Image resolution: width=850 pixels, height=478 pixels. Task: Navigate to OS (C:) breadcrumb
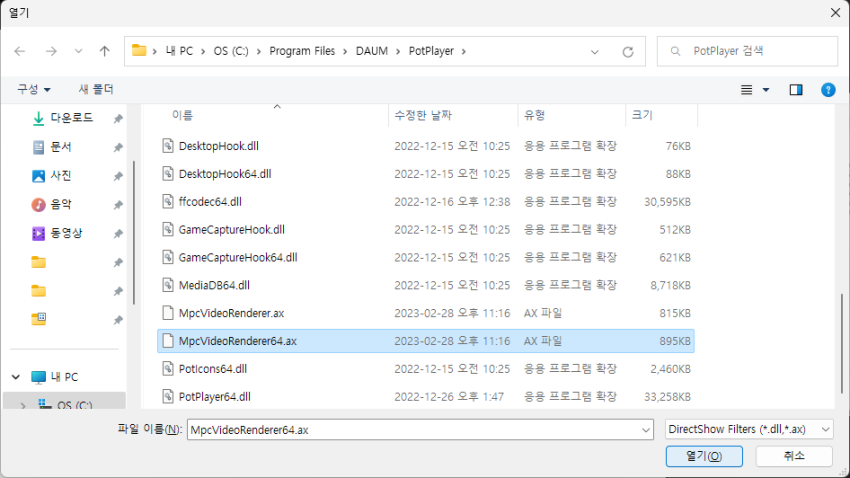(x=231, y=51)
